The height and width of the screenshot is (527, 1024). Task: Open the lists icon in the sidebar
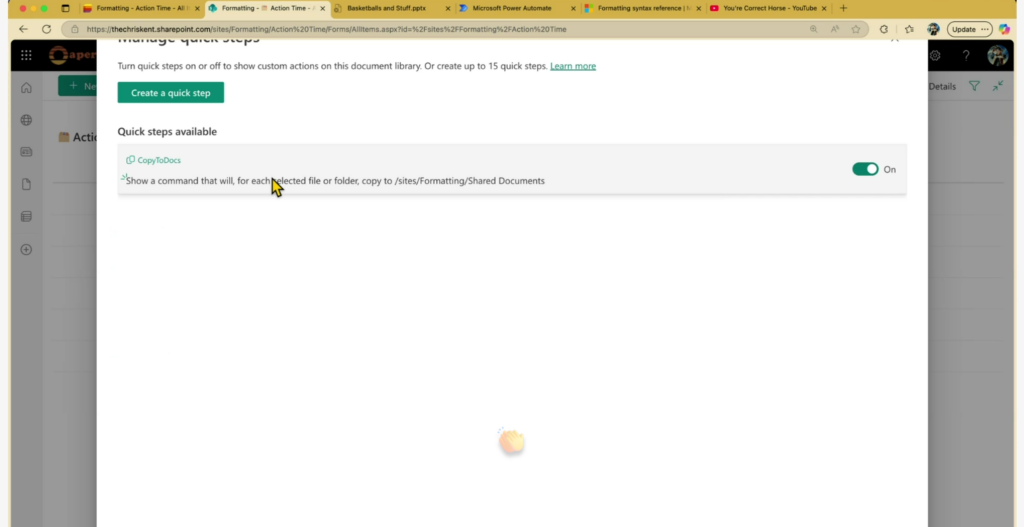click(x=26, y=217)
